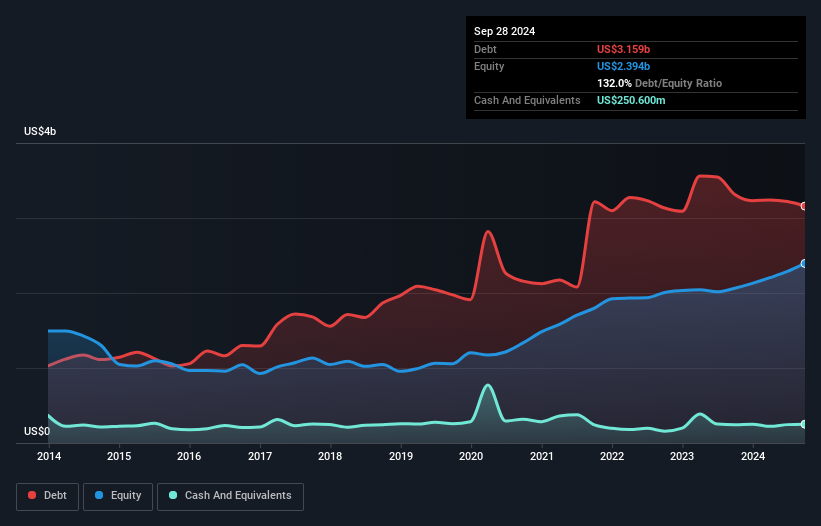Click the 2022 x-axis label

click(x=612, y=456)
